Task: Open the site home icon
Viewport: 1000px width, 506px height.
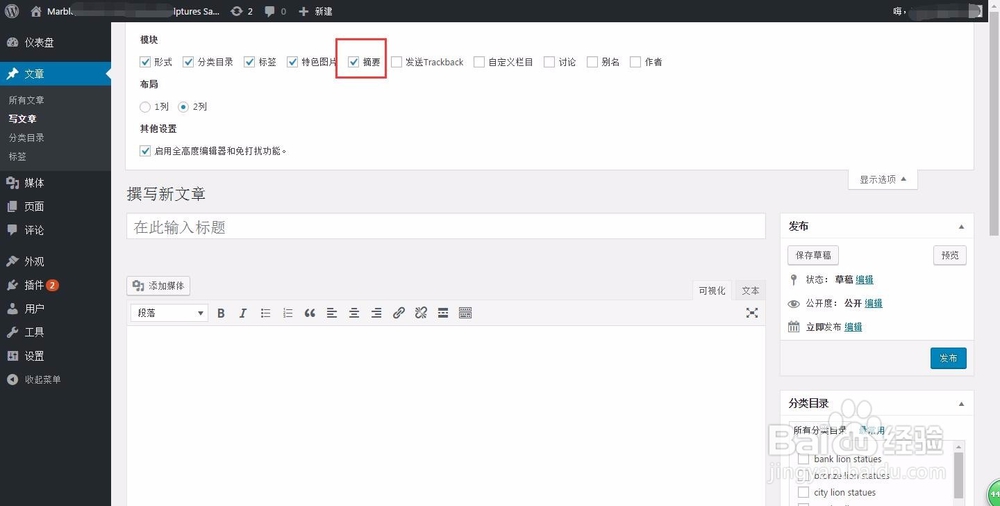Action: [36, 11]
